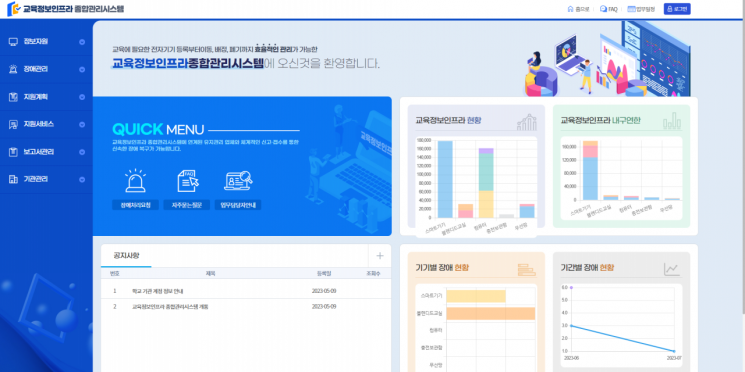The width and height of the screenshot is (745, 372).
Task: Open the 지원서비스 sidebar menu
Action: click(46, 124)
